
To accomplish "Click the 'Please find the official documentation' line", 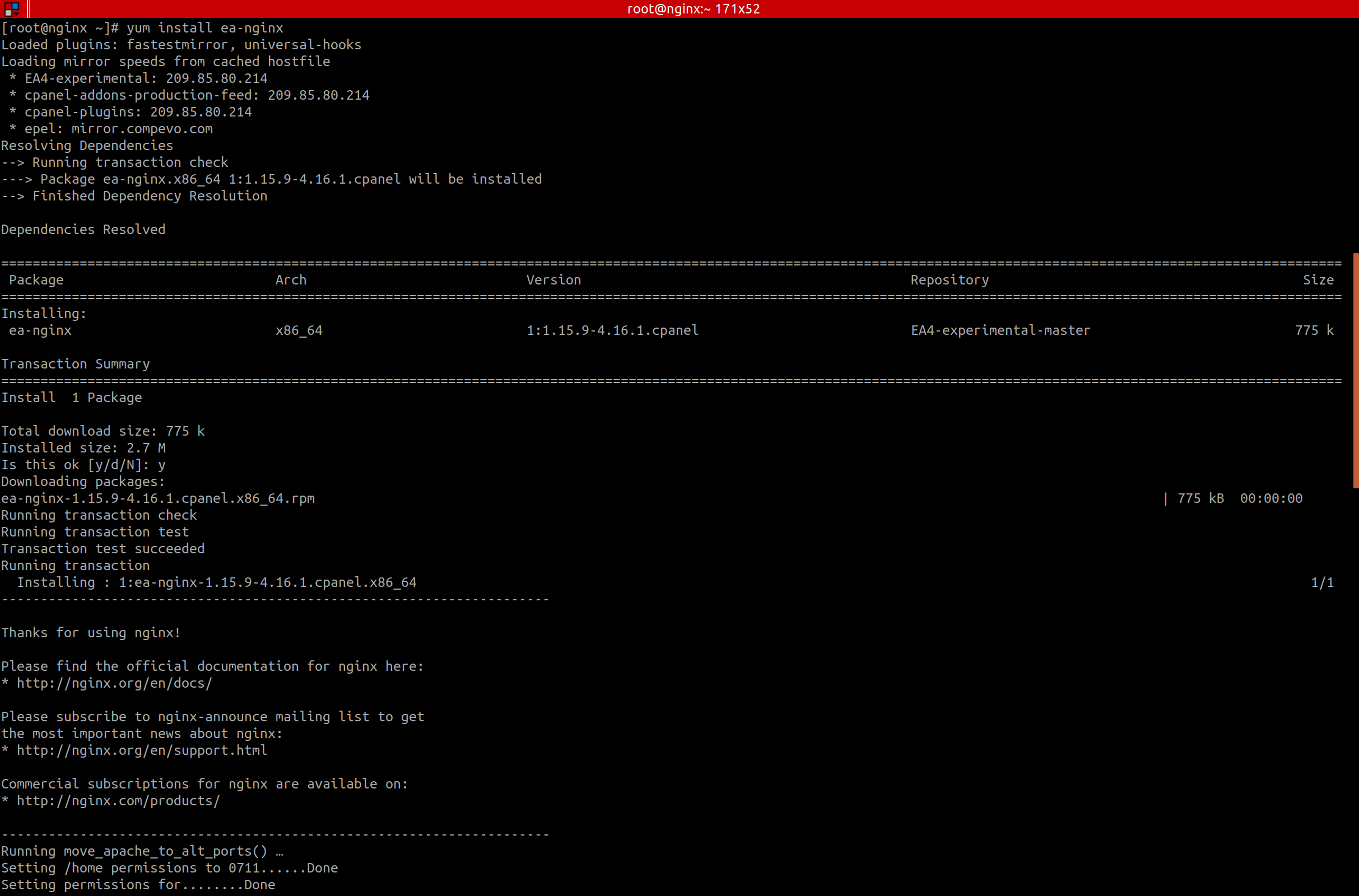I will 213,666.
